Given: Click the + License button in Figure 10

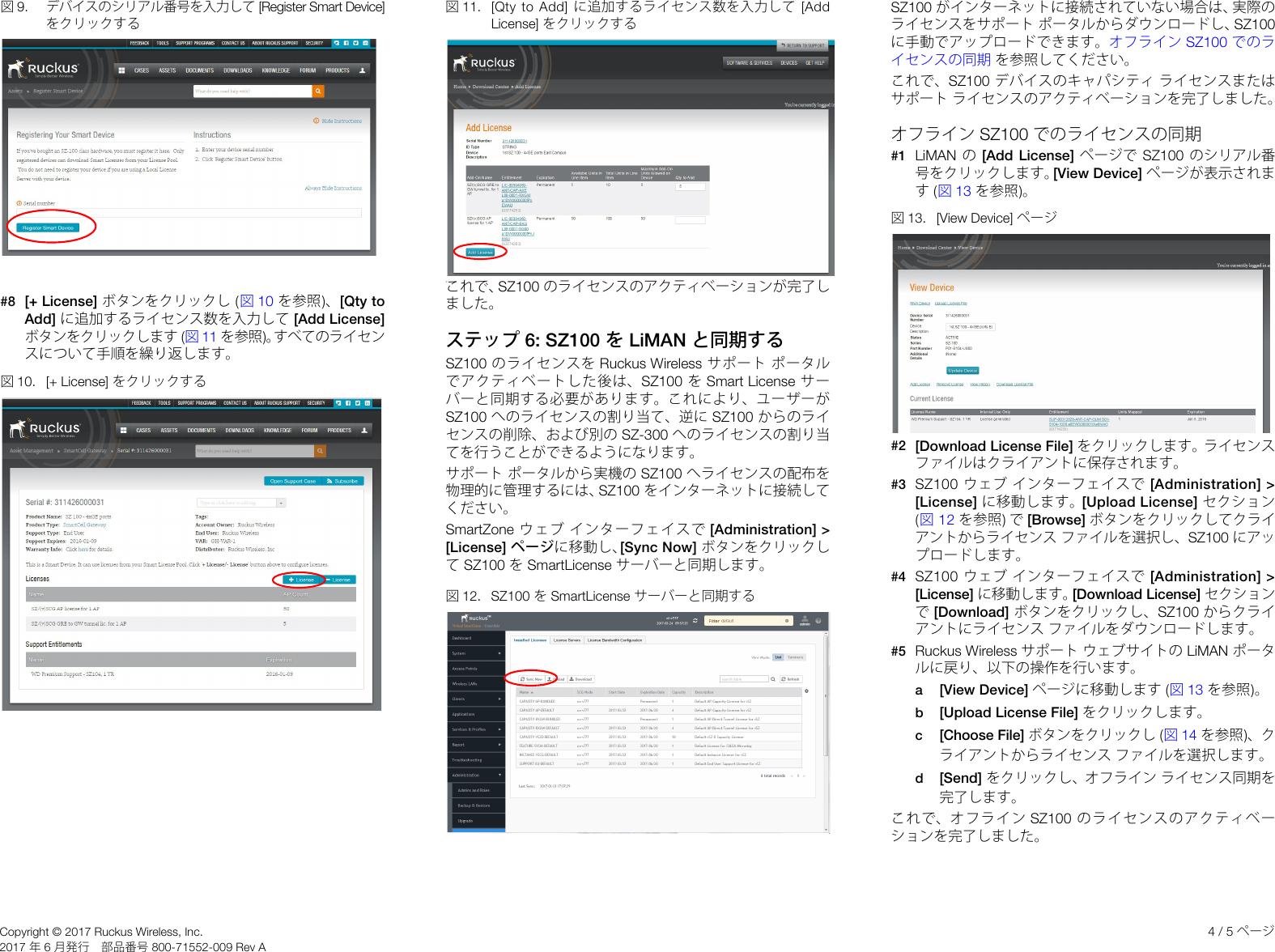Looking at the screenshot, I should tap(301, 580).
